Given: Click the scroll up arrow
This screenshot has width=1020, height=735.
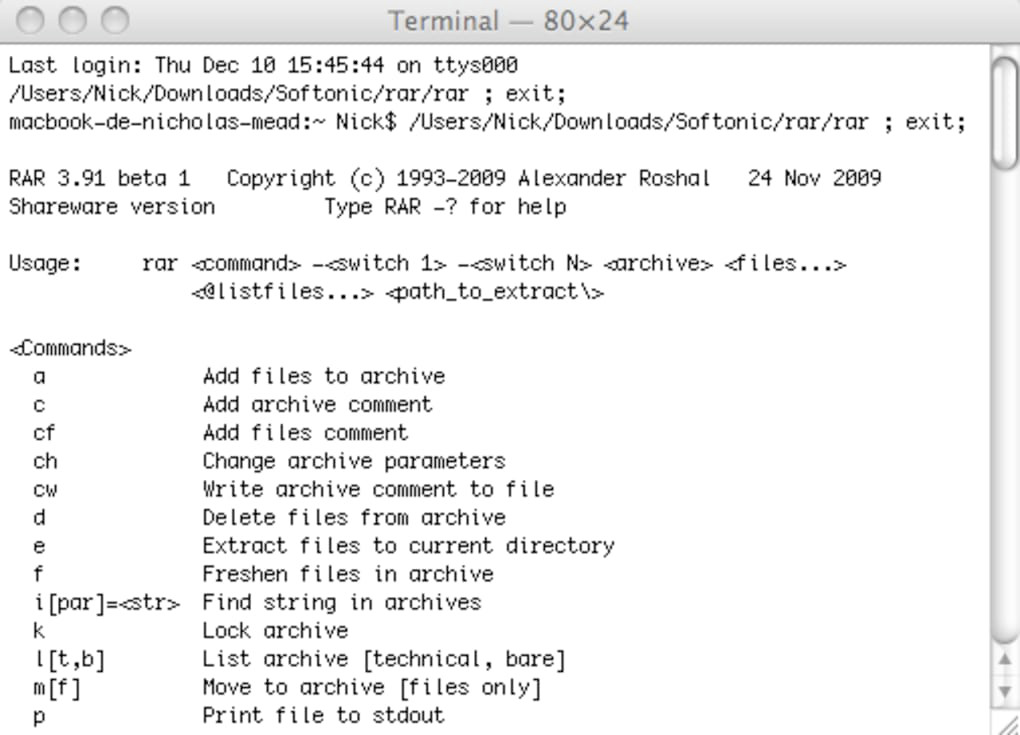Looking at the screenshot, I should (1006, 659).
